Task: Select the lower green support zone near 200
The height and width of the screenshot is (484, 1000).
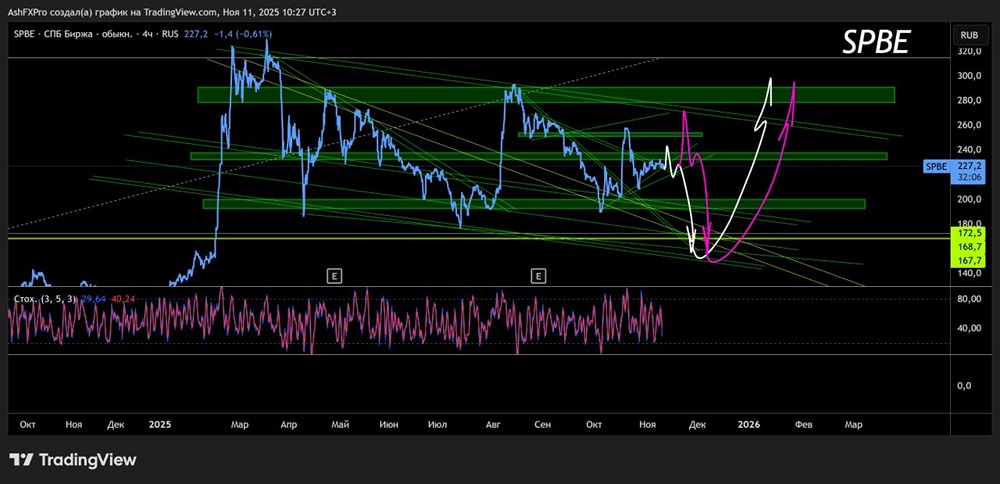Action: 533,204
